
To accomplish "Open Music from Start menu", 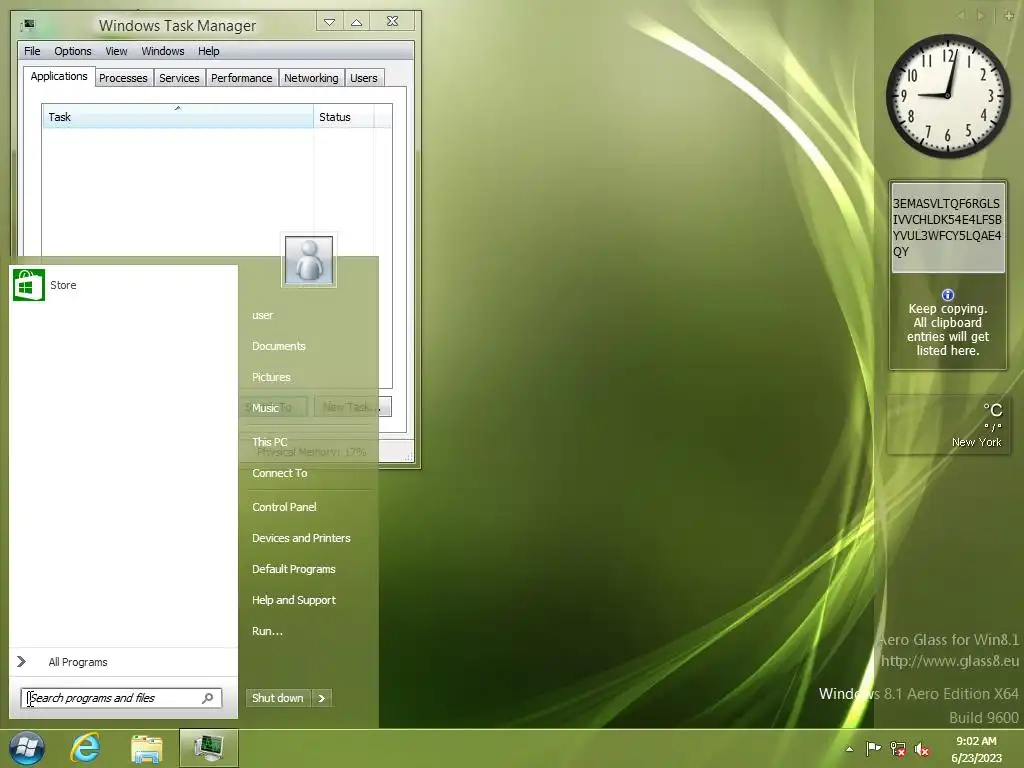I will coord(265,408).
